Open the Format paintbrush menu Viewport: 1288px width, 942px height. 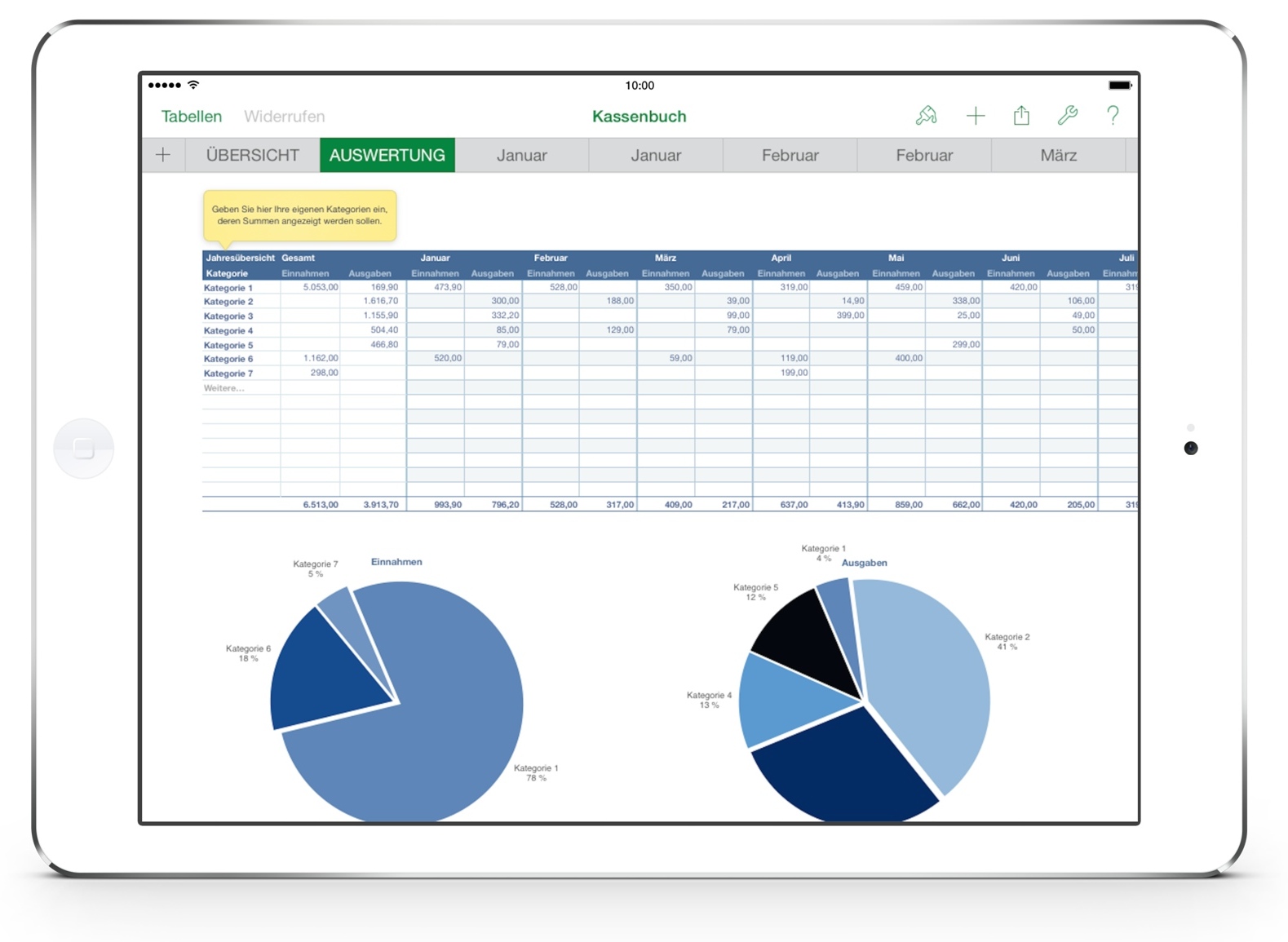tap(926, 116)
